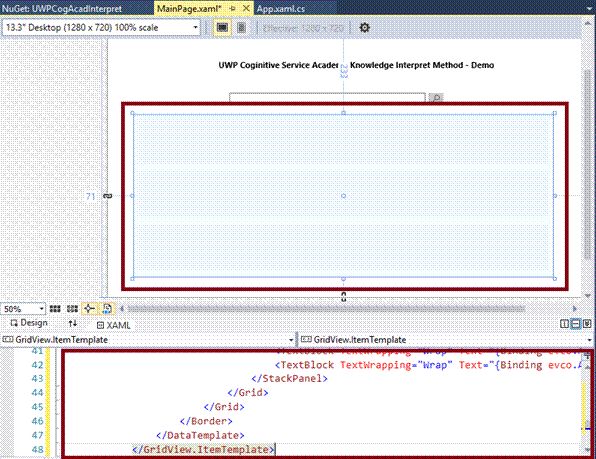
Task: Click the GridView's left margin link marker
Action: pos(108,196)
